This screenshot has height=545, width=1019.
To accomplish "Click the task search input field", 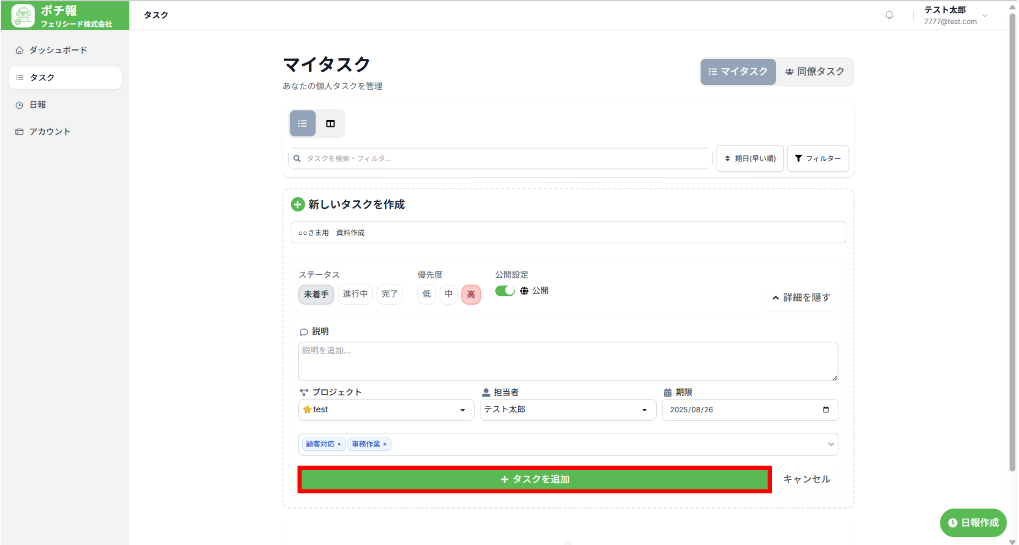I will (x=500, y=158).
